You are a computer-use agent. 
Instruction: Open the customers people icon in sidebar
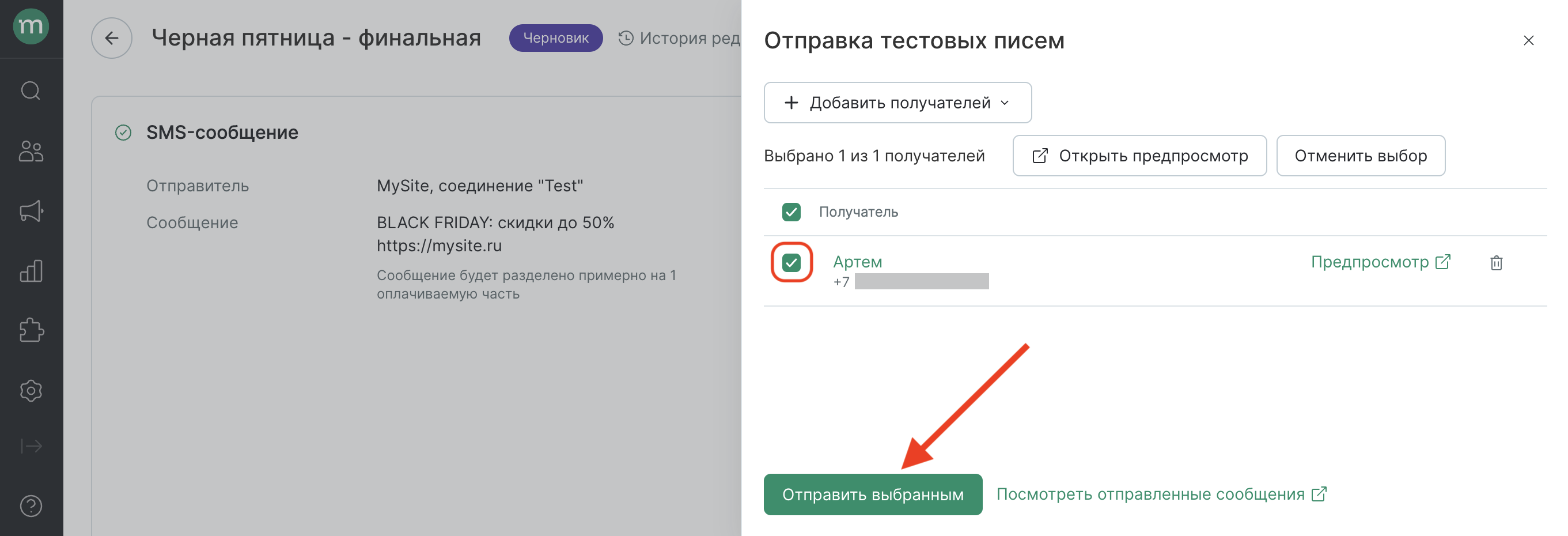(31, 151)
